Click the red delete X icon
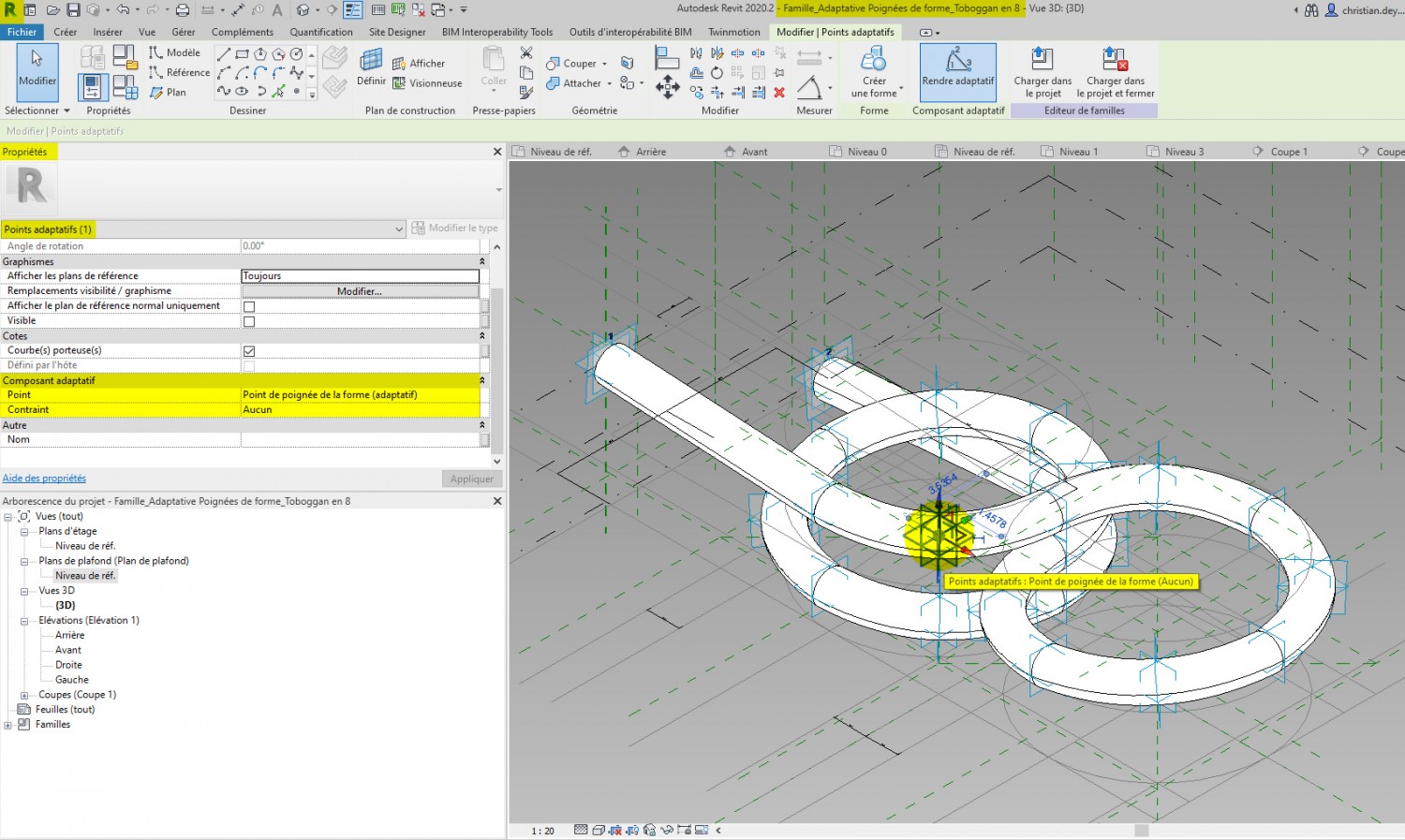This screenshot has width=1405, height=840. 779,92
